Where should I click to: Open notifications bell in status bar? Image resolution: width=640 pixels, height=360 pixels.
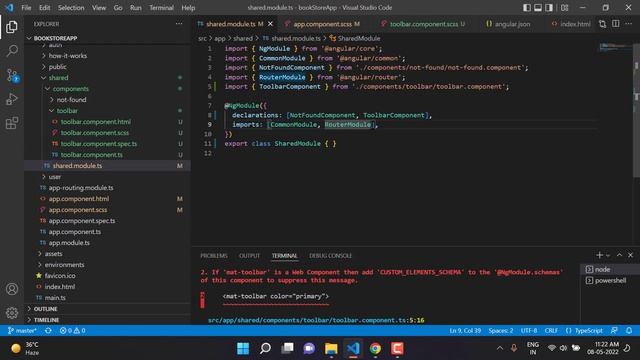[629, 330]
